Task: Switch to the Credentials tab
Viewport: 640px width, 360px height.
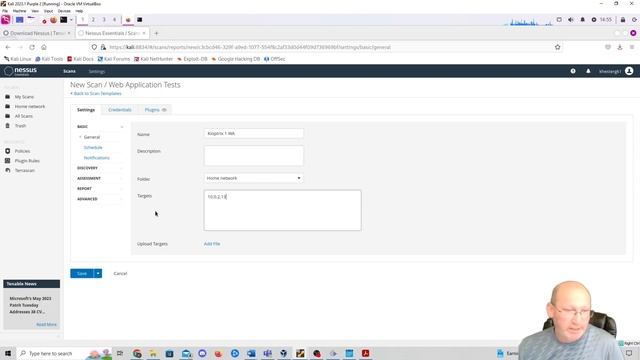Action: pos(120,110)
